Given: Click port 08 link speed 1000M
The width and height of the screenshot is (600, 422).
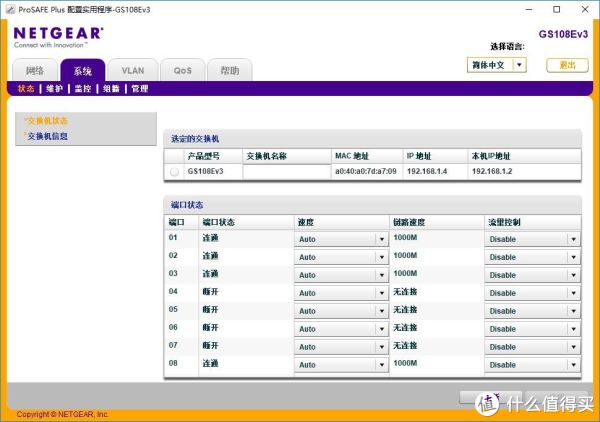Looking at the screenshot, I should click(405, 363).
